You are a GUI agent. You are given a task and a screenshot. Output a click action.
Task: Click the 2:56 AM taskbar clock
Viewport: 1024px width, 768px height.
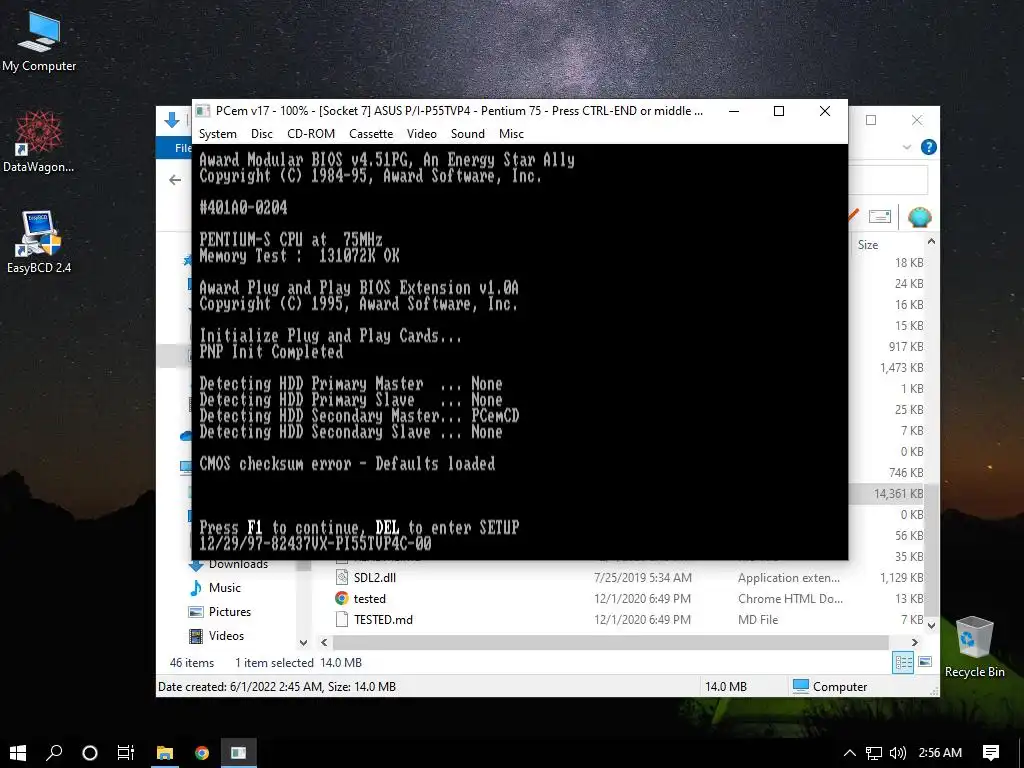pos(940,752)
